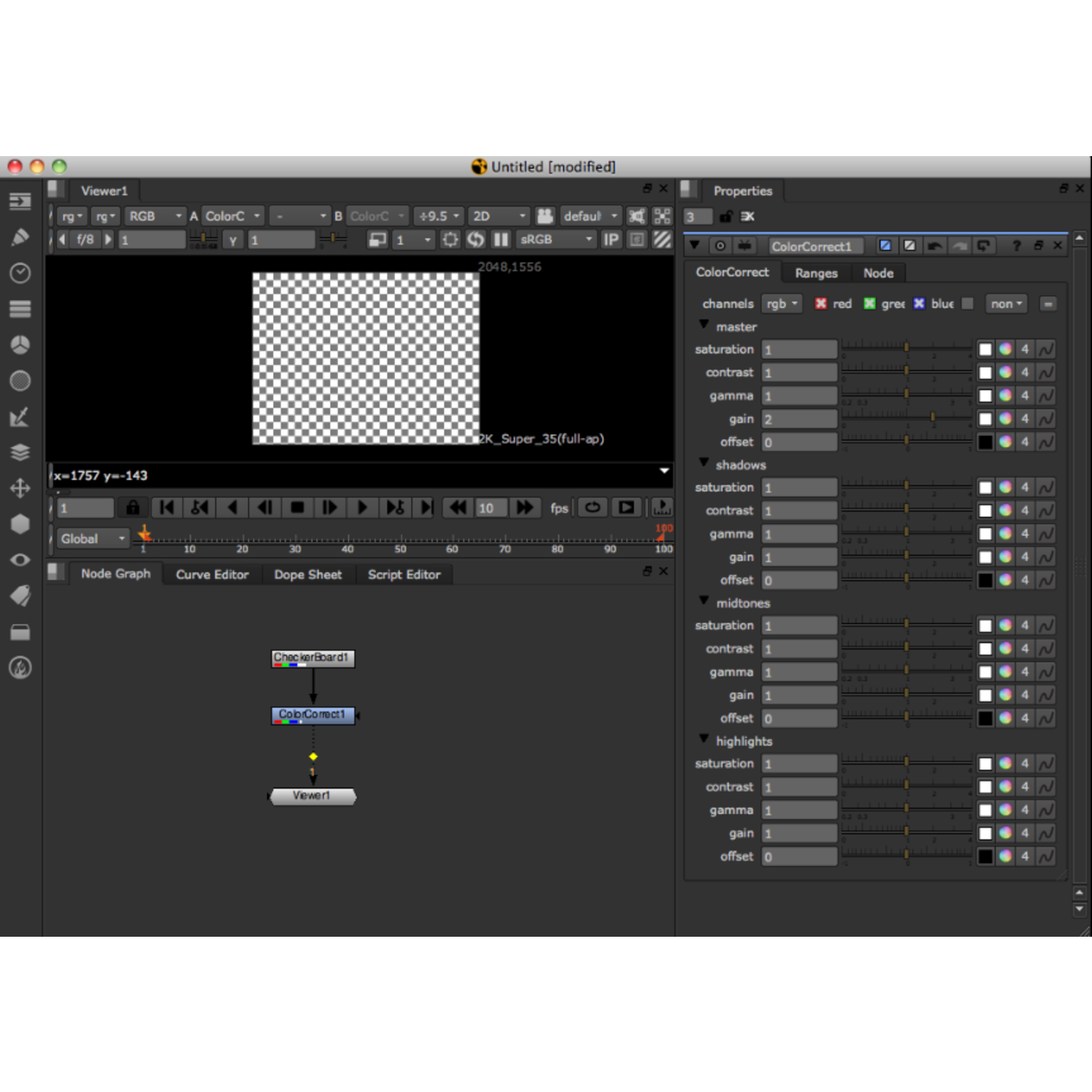1092x1092 pixels.
Task: Collapse the shadows section
Action: [x=704, y=463]
